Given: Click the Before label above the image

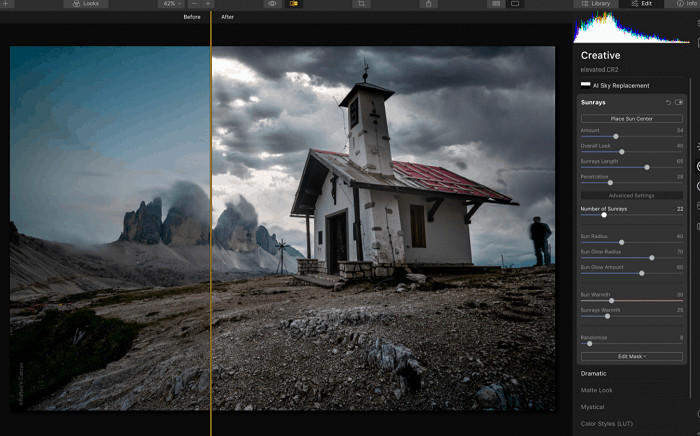Looking at the screenshot, I should tap(192, 17).
